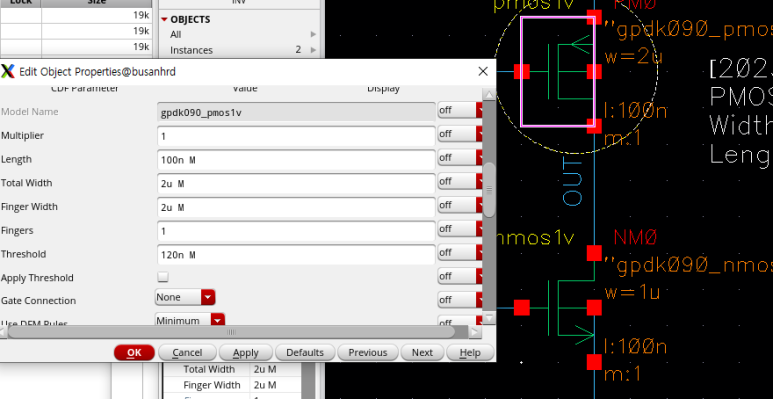Close the Edit Object Properties window

pyautogui.click(x=483, y=72)
